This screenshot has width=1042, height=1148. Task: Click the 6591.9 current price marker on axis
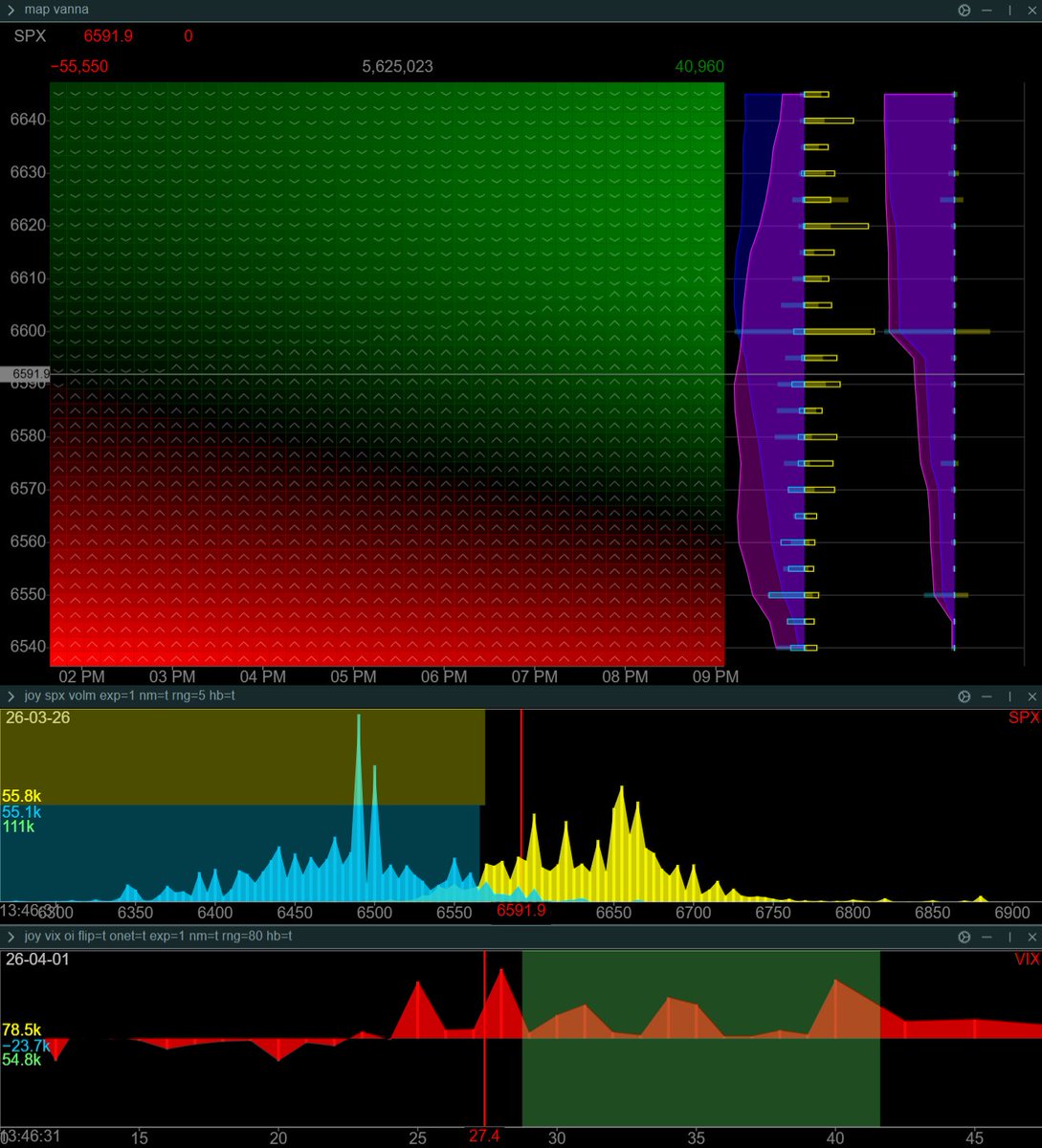[26, 374]
